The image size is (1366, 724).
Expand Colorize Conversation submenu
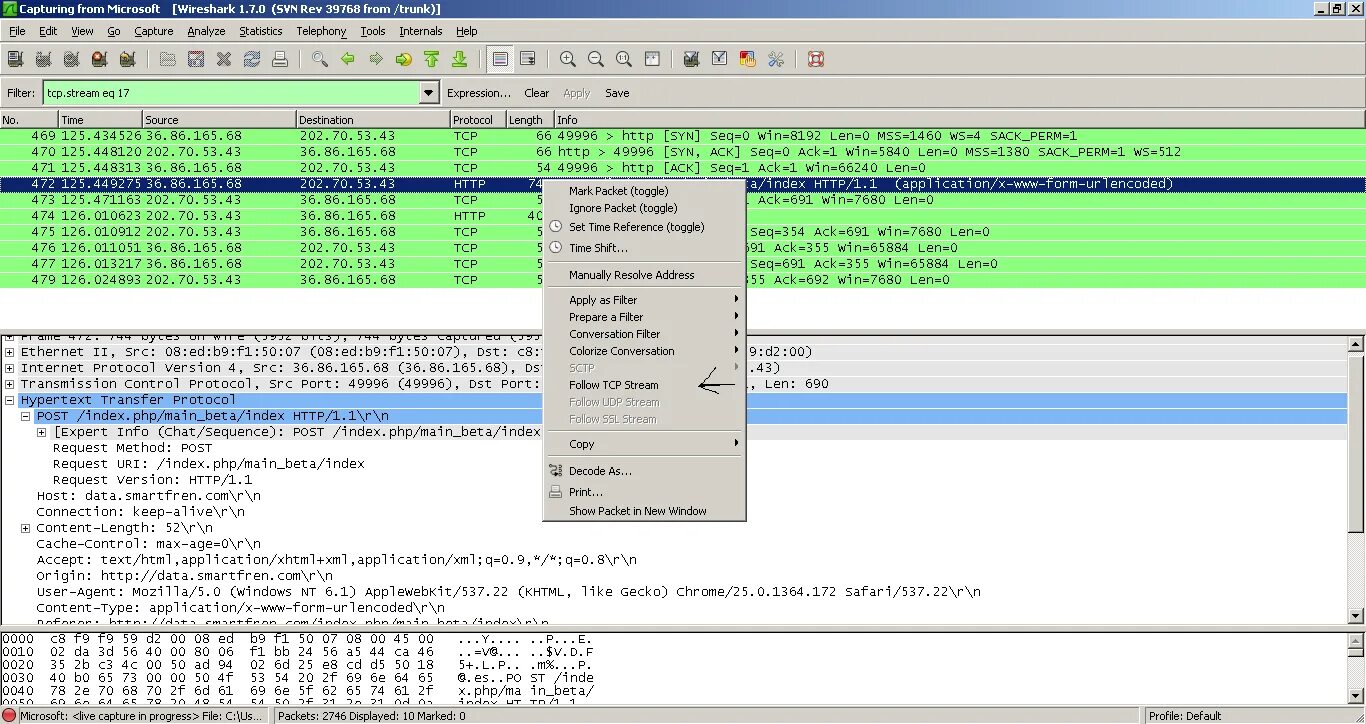(x=645, y=351)
